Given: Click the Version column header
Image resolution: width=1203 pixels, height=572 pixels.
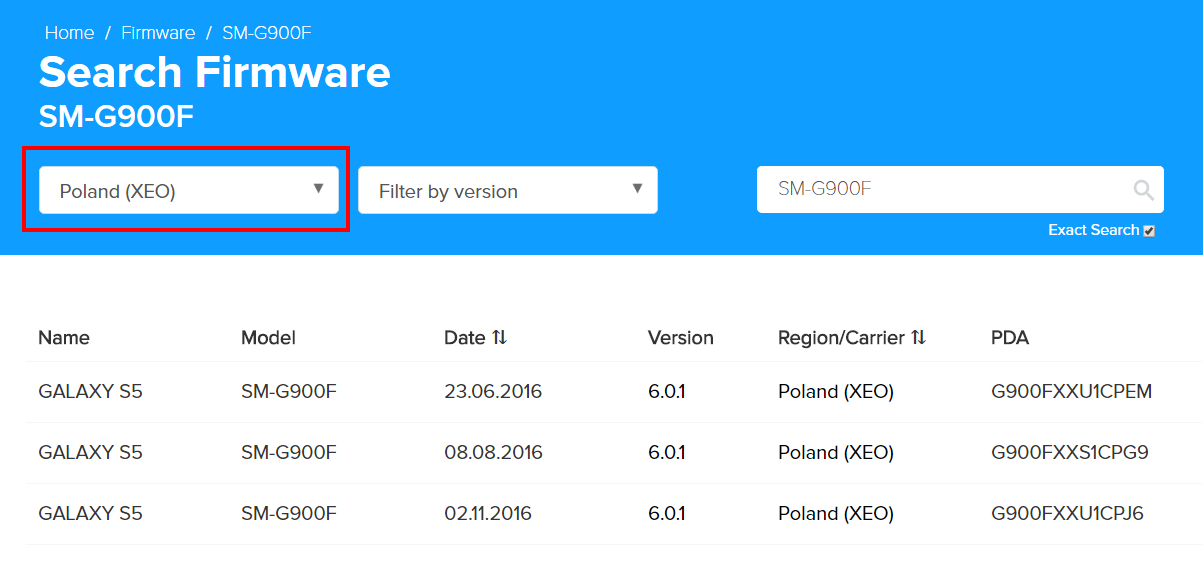Looking at the screenshot, I should click(x=681, y=338).
